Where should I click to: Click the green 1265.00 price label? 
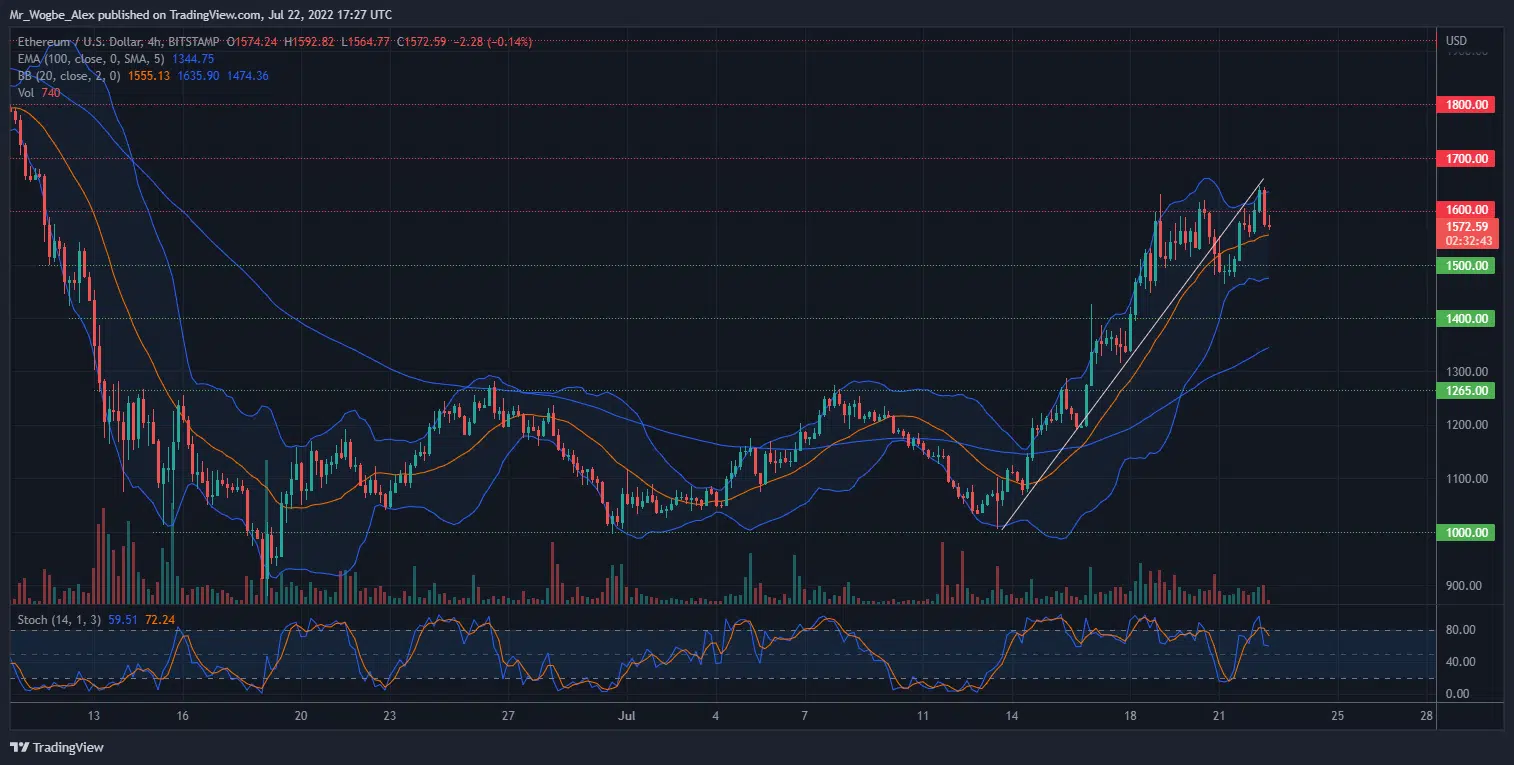[1465, 391]
